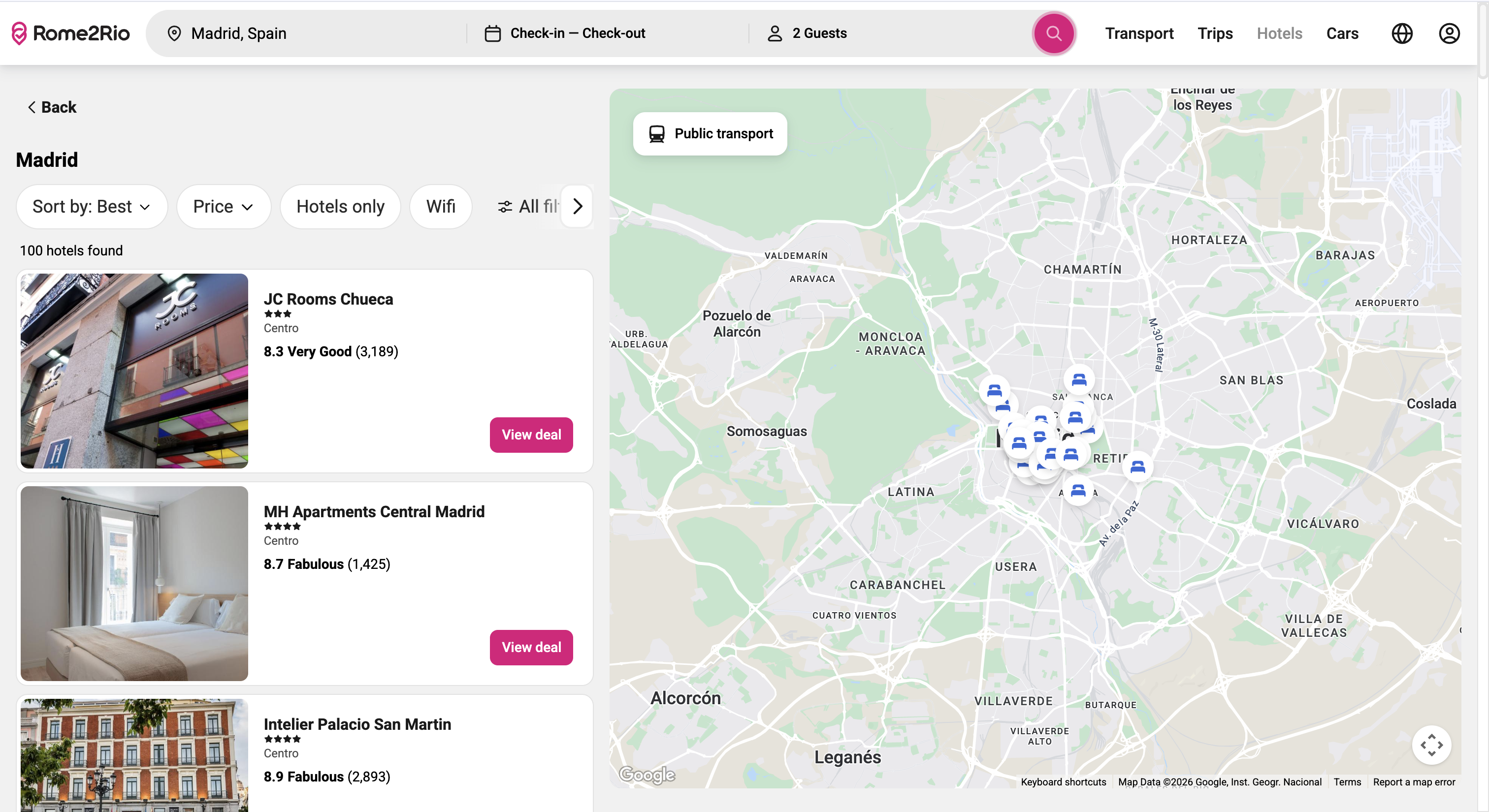Click the Rome2Rio logo

point(70,33)
